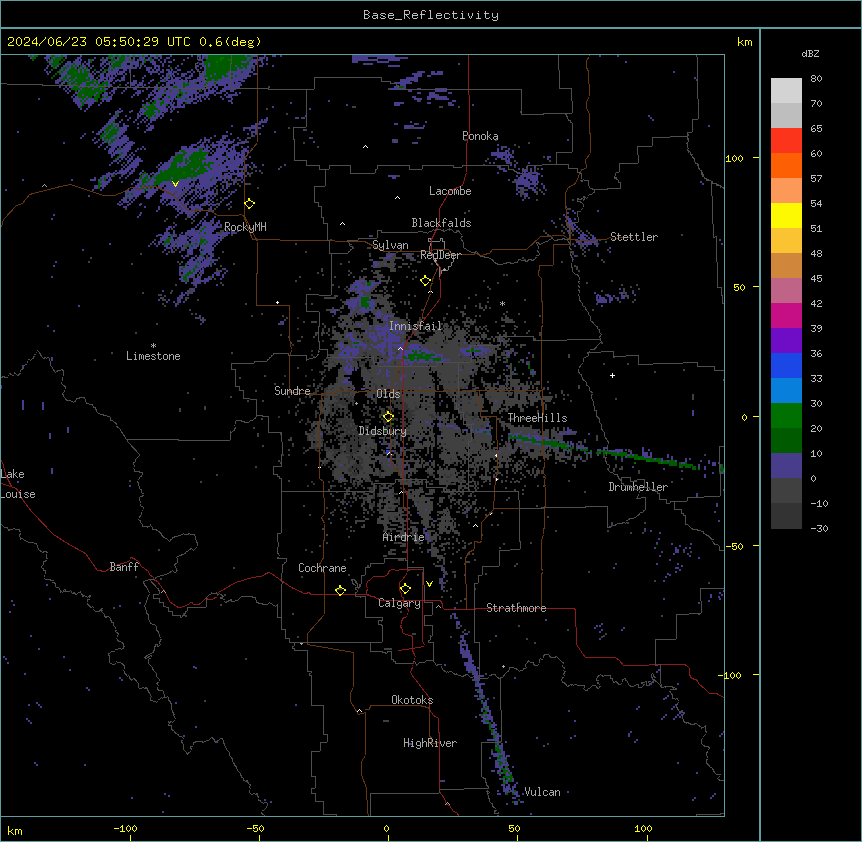
Task: Click the Airdrie label
Action: [x=404, y=537]
